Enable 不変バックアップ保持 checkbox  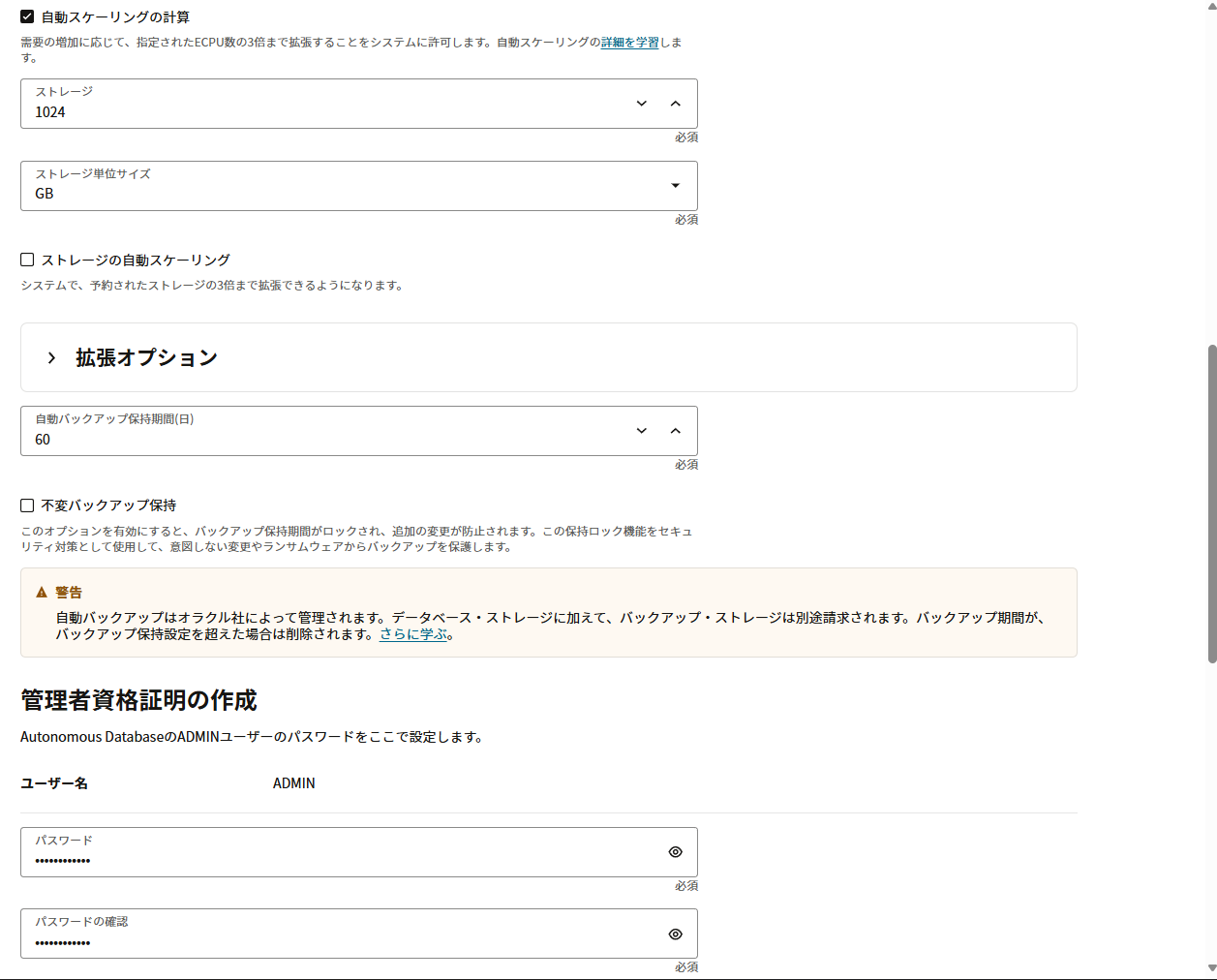(x=27, y=505)
